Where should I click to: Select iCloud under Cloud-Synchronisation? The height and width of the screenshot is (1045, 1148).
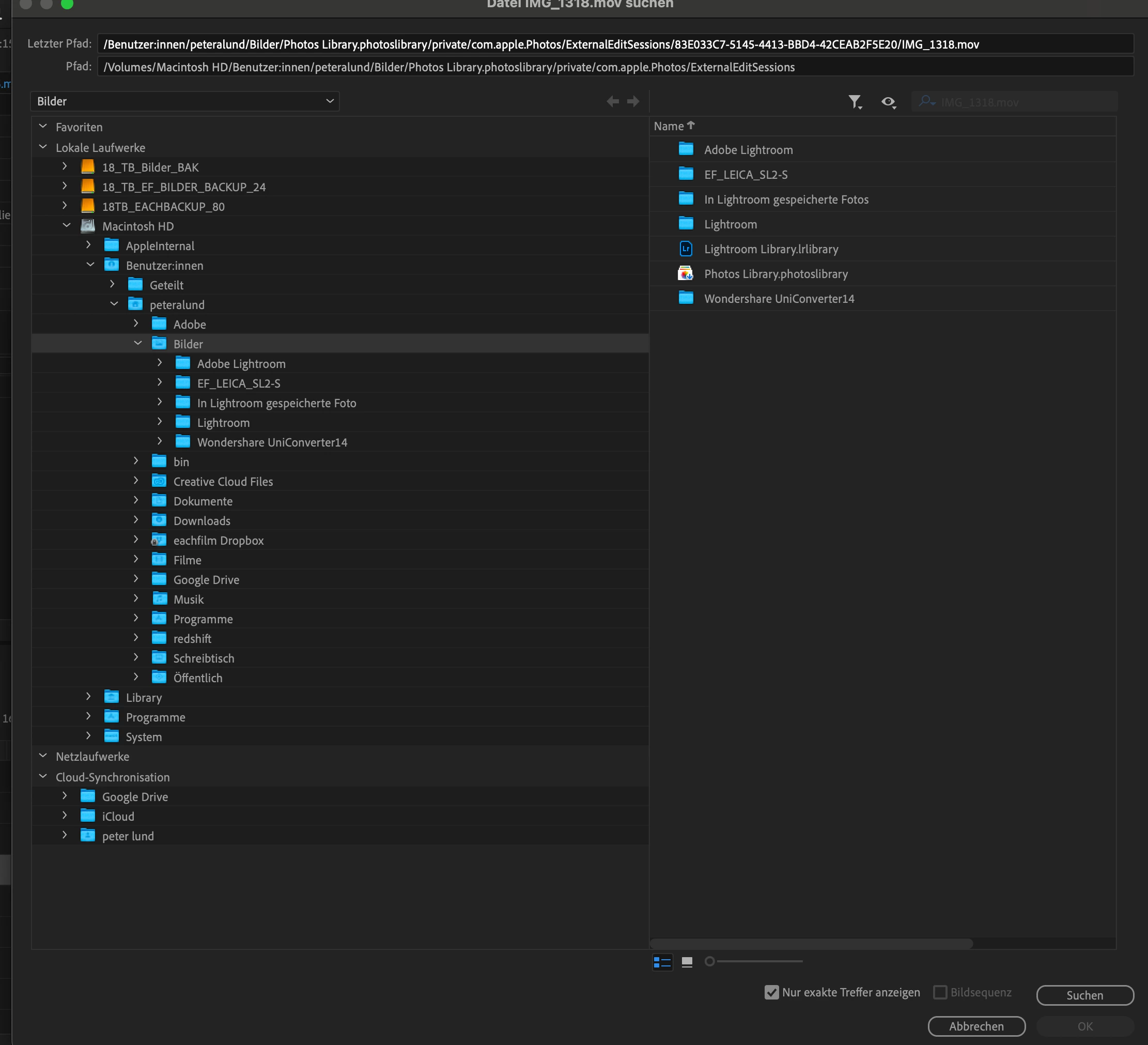tap(118, 817)
